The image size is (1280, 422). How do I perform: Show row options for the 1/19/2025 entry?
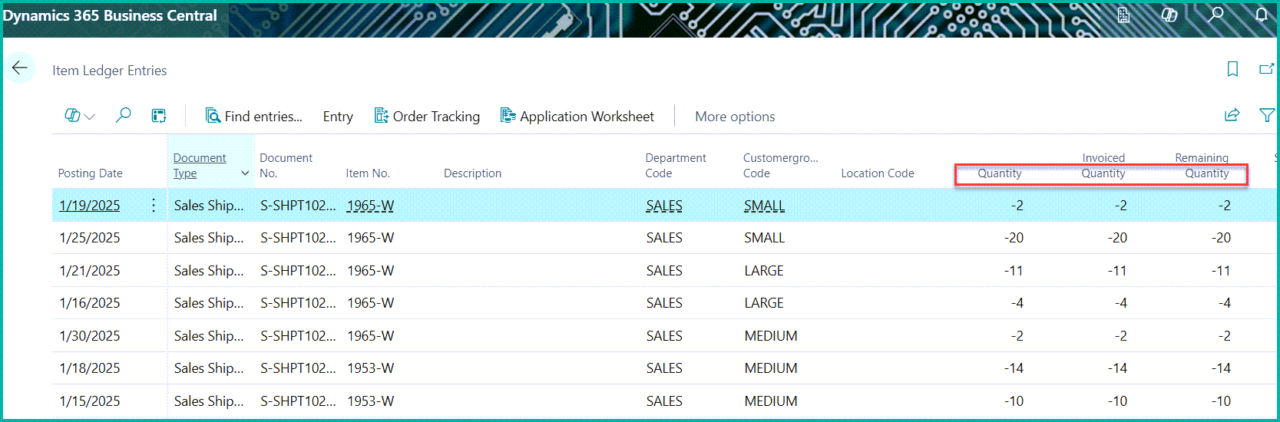point(153,206)
